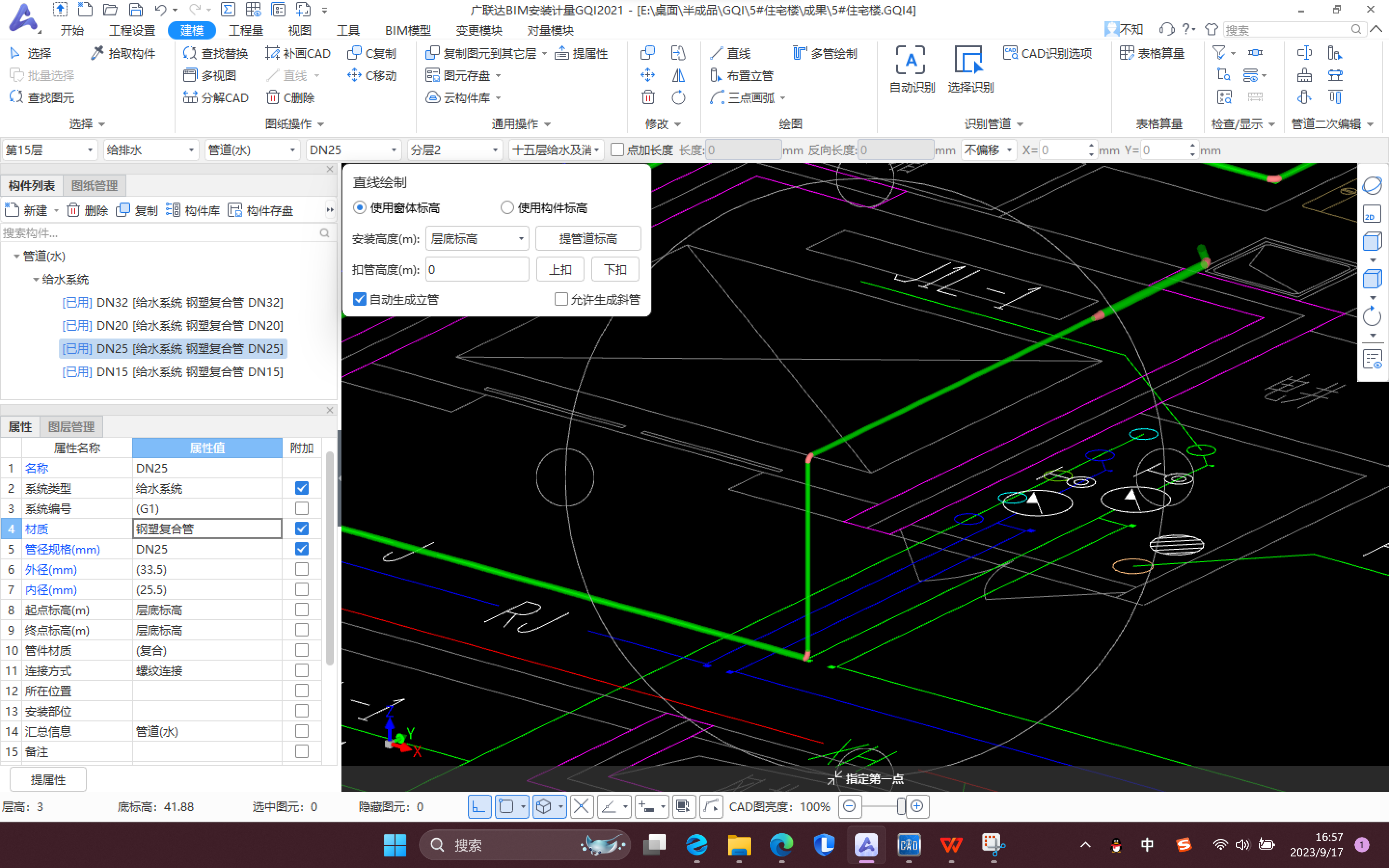
Task: Click the orbit view icon on right toolbar
Action: 1372,186
